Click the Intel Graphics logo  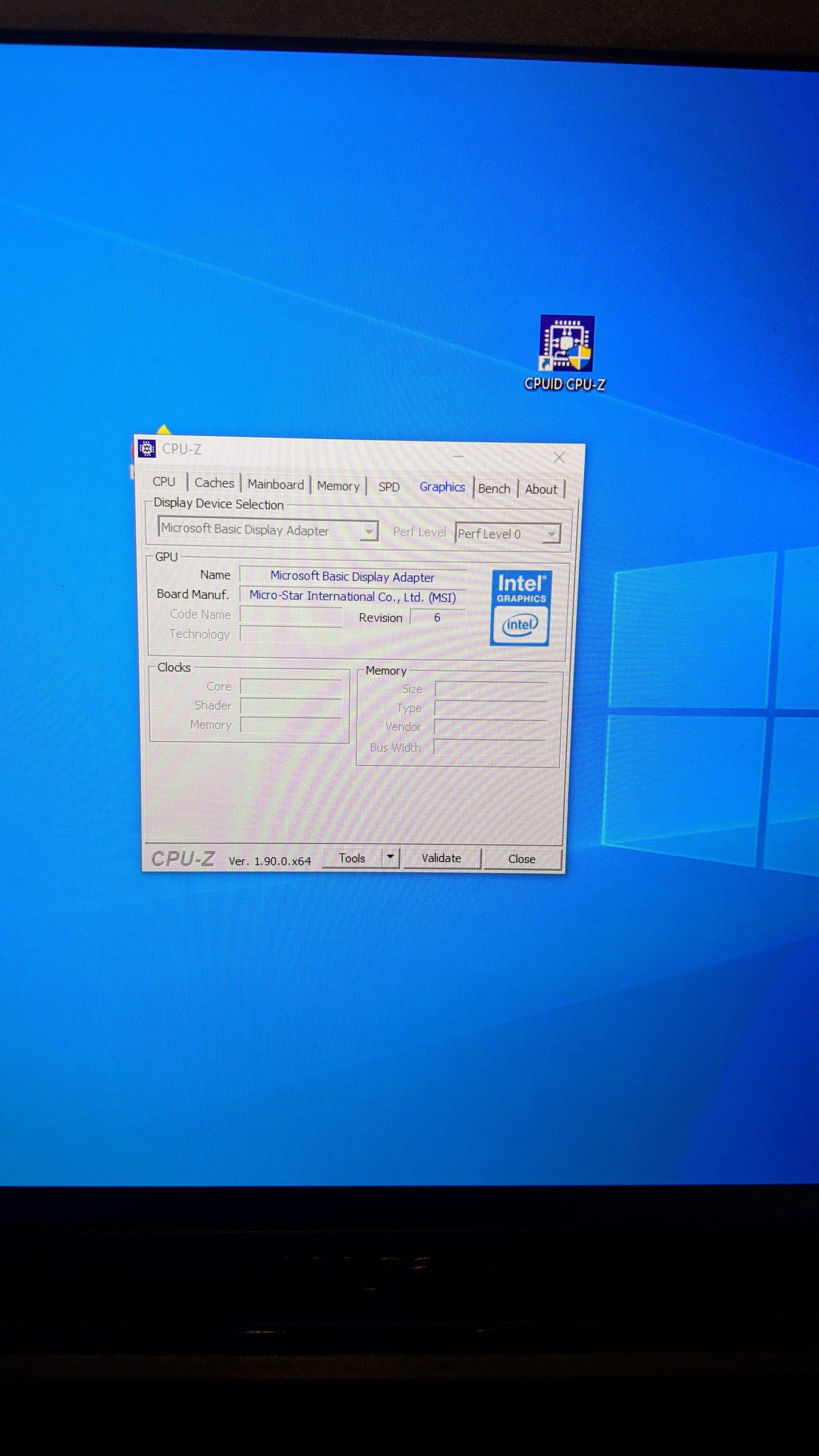point(521,607)
